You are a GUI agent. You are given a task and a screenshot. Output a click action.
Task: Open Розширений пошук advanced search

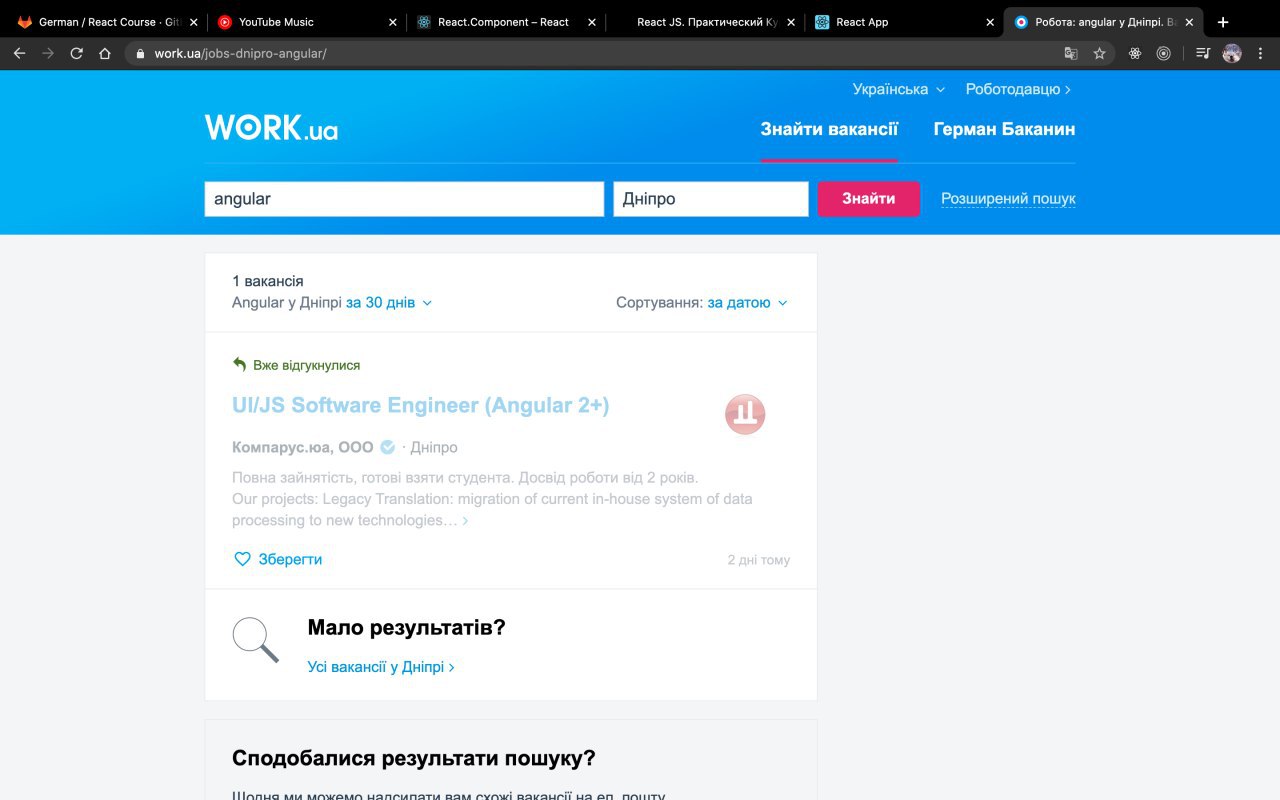coord(1008,198)
